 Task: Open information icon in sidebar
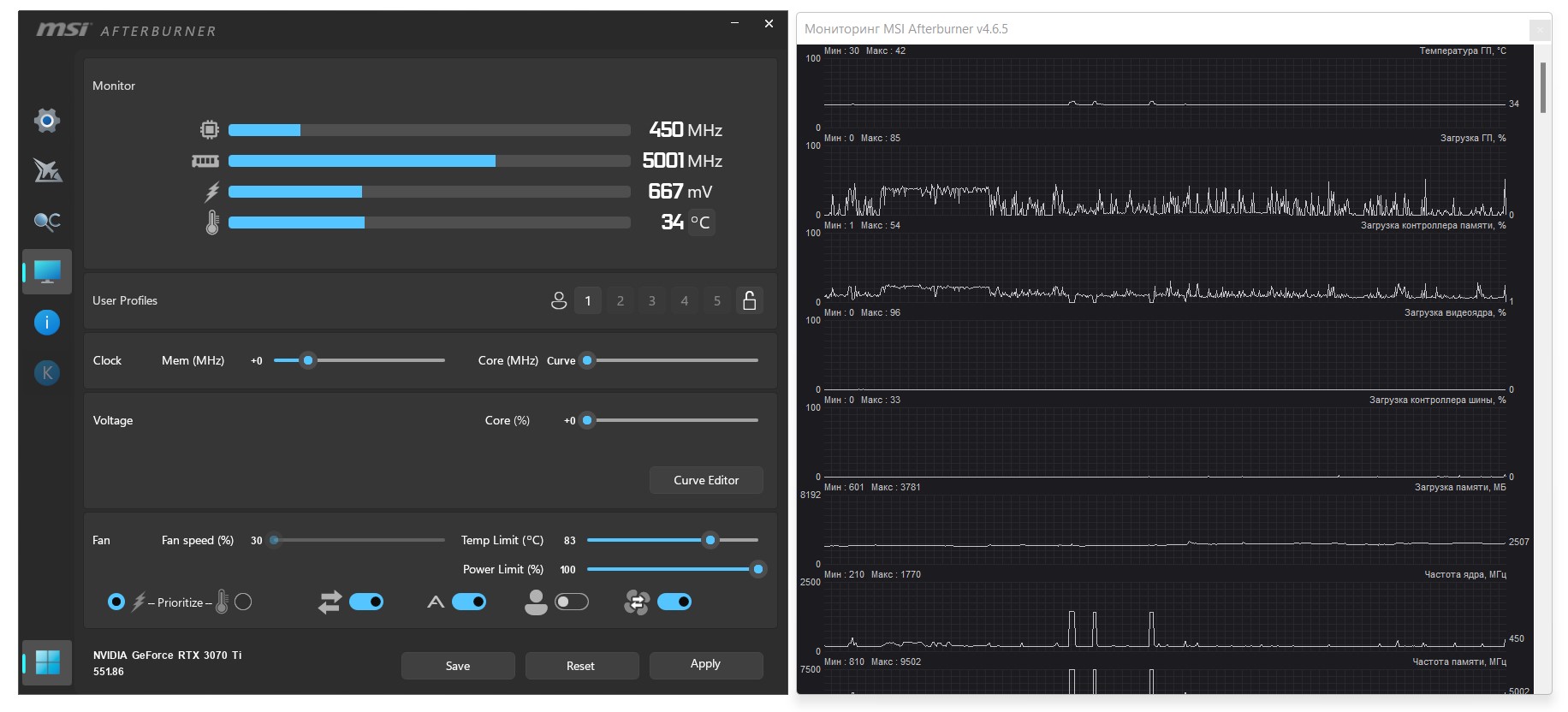(47, 323)
